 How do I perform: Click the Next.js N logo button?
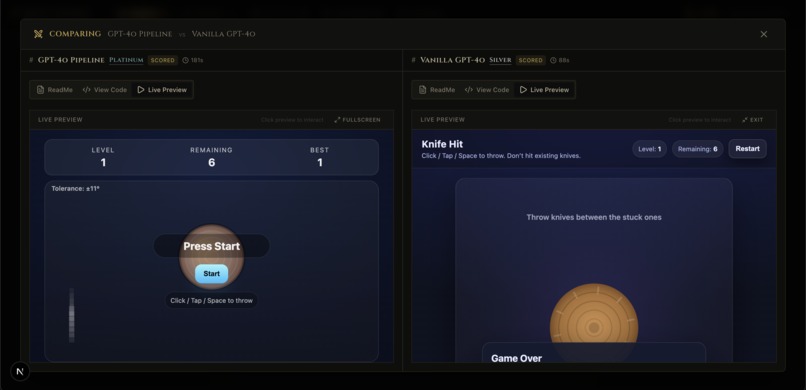20,371
